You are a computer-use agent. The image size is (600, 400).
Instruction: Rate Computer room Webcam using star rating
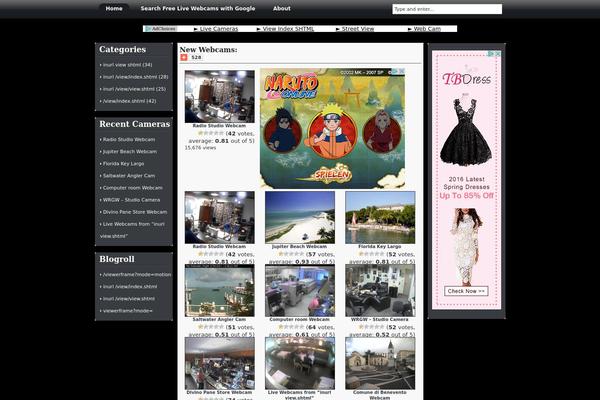click(x=291, y=327)
